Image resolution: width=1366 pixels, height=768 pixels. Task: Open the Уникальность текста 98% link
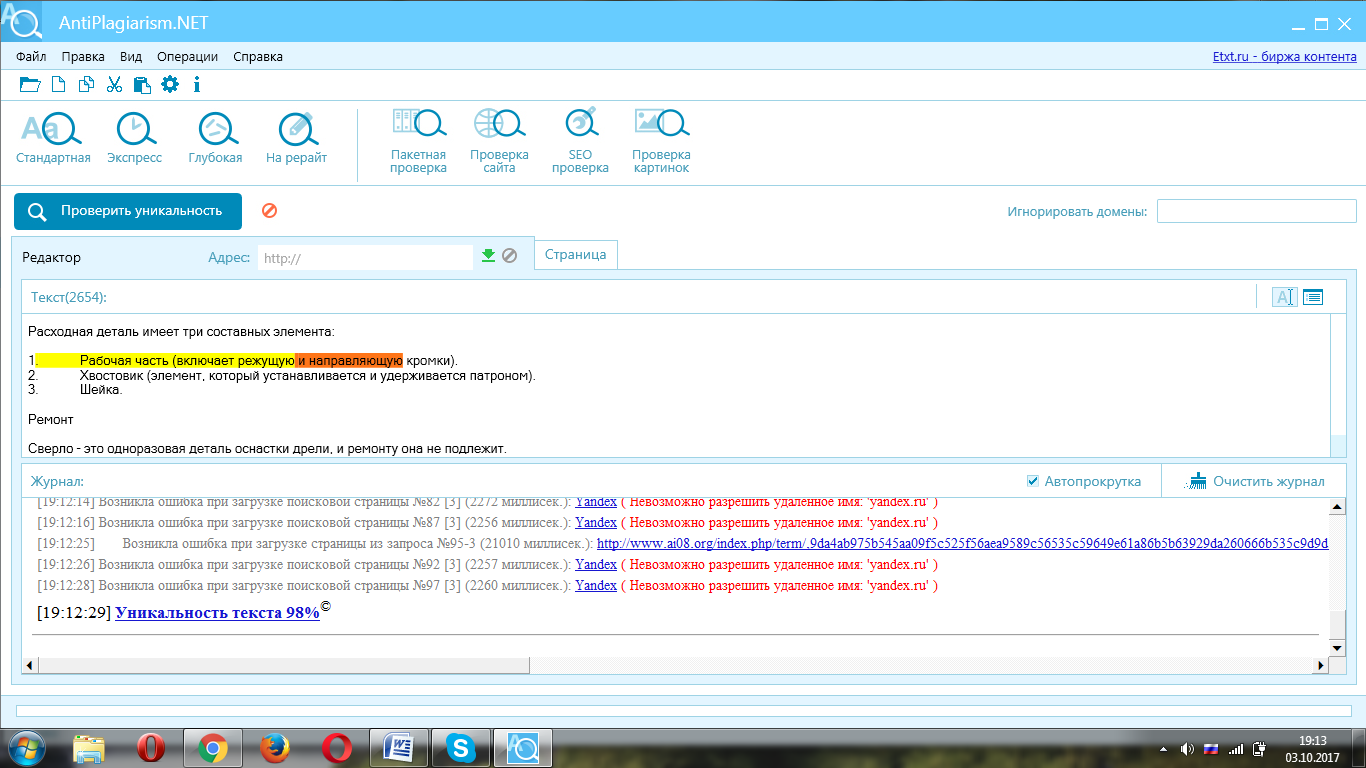point(217,613)
